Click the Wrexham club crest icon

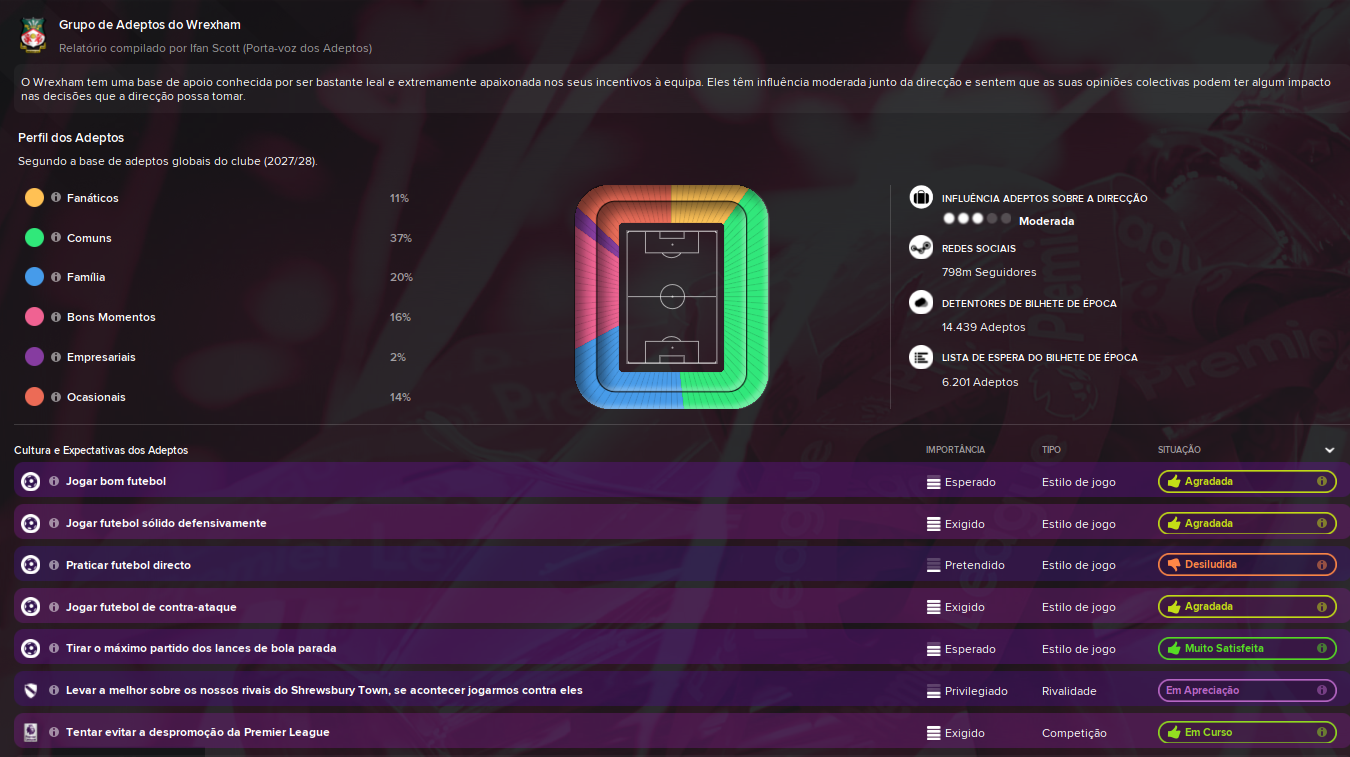(32, 35)
